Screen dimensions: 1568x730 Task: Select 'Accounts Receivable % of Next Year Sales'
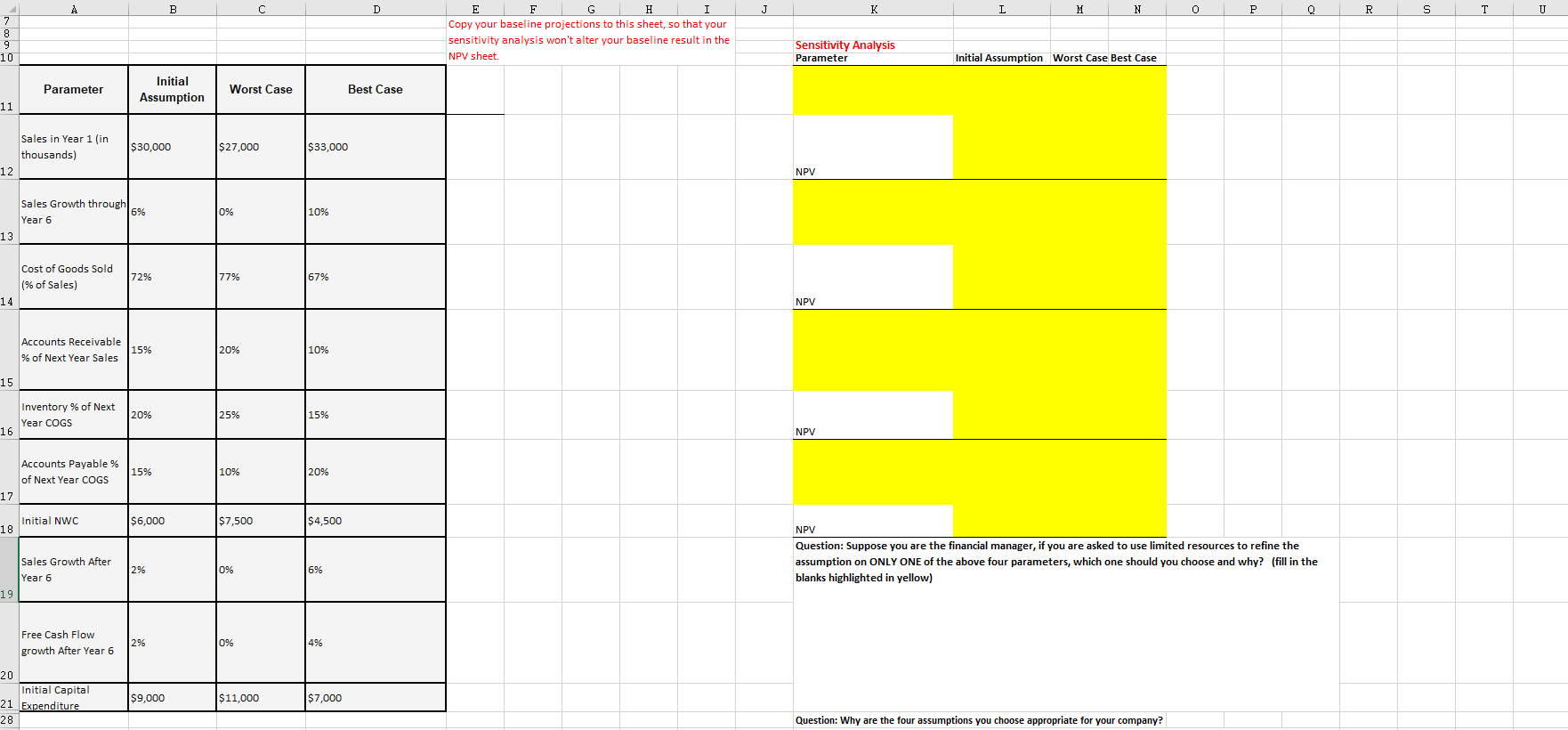pos(74,350)
